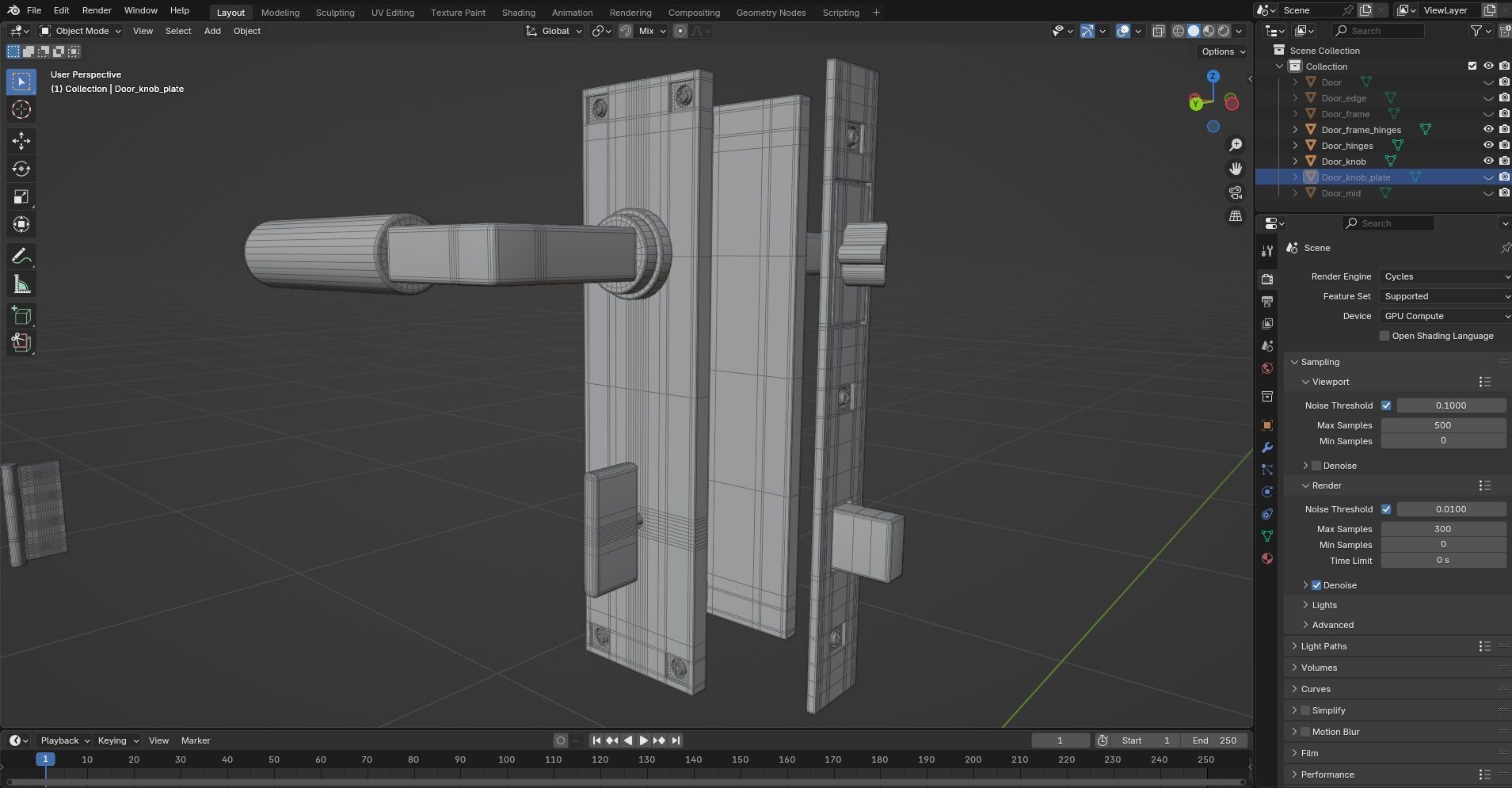The height and width of the screenshot is (788, 1512).
Task: Open the Render properties tab
Action: (x=1267, y=279)
